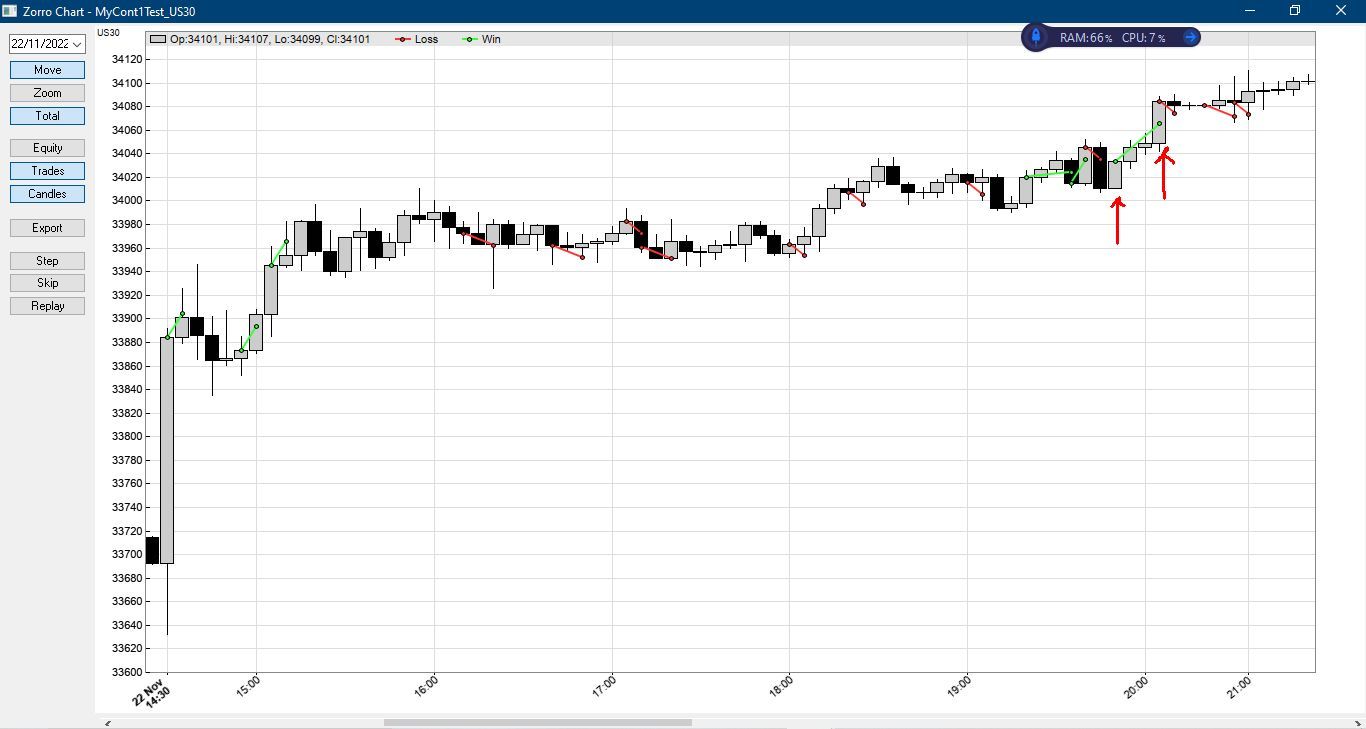Toggle the Move mode button
Screen dimensions: 1366x729
47,70
